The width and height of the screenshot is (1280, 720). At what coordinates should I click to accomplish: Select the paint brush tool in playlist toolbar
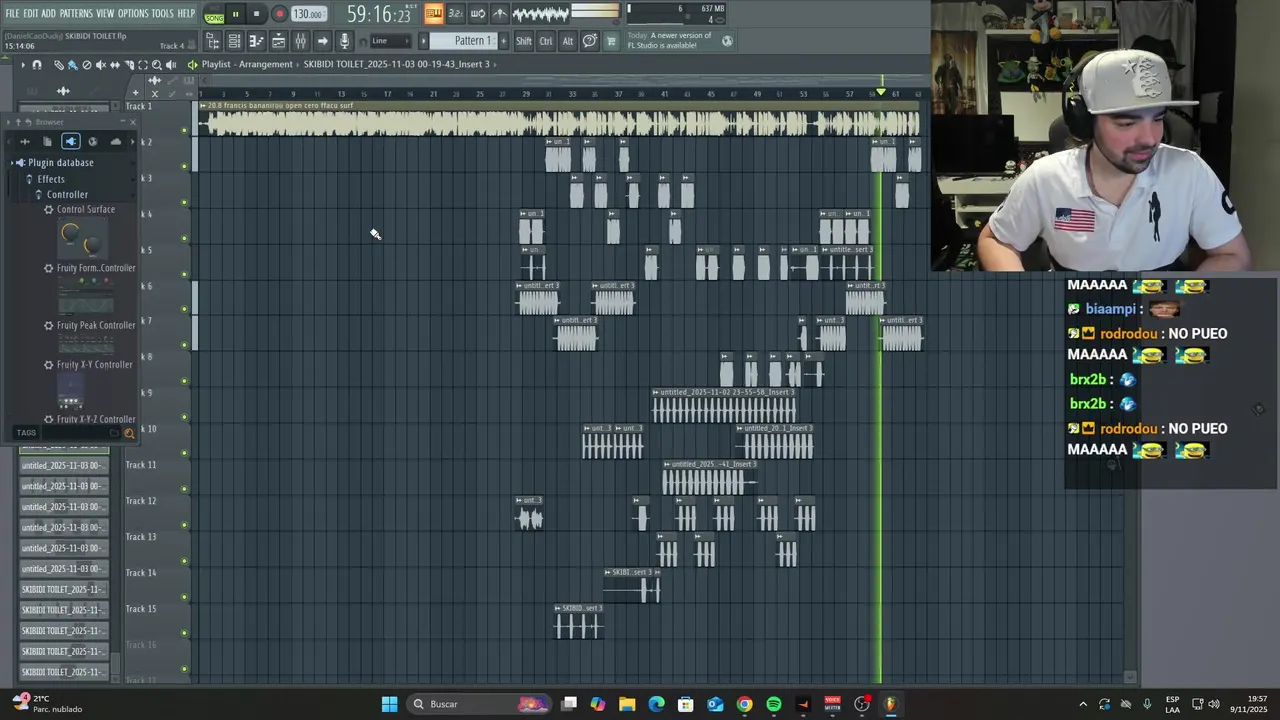coord(72,65)
